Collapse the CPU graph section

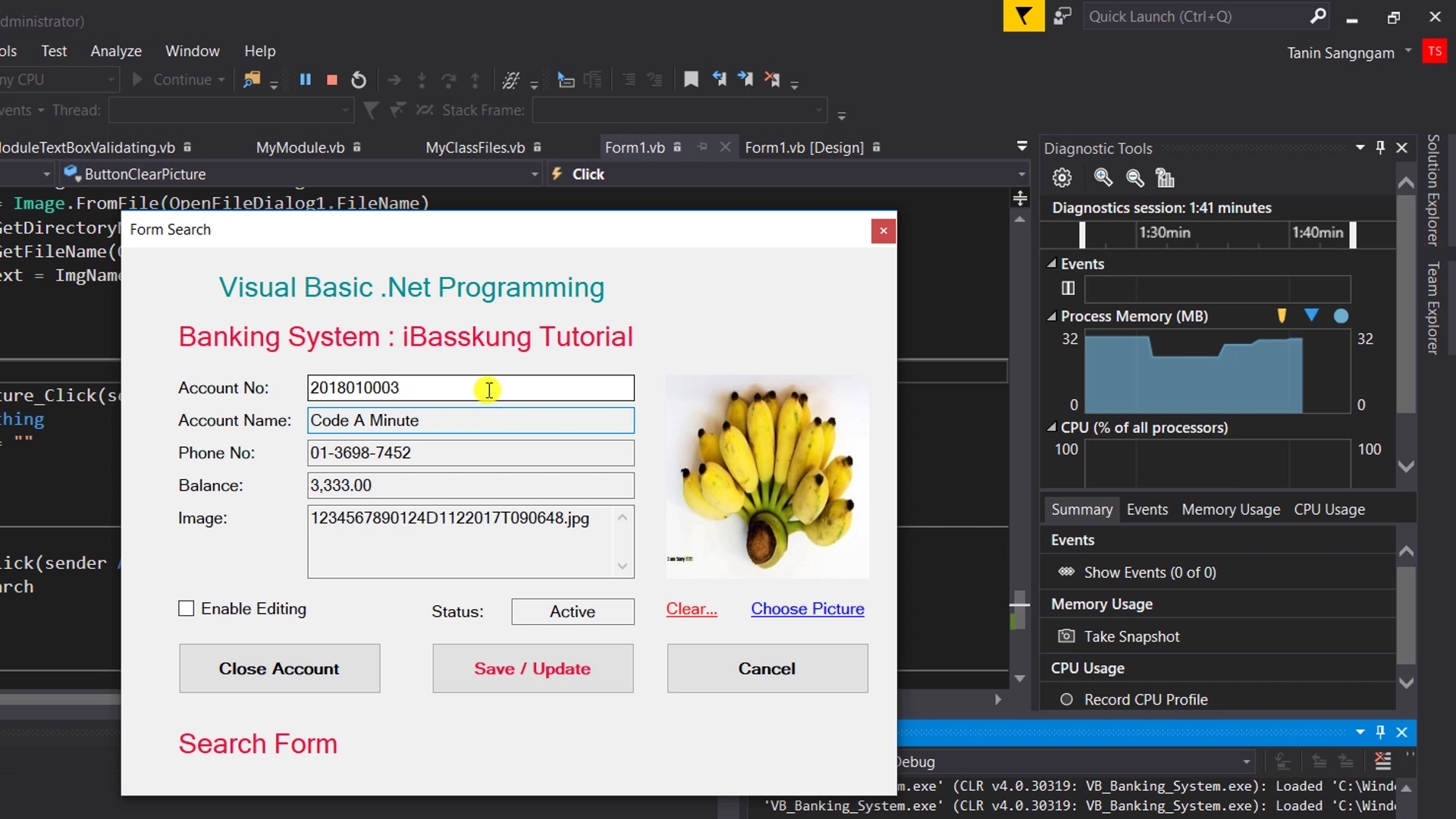coord(1052,427)
